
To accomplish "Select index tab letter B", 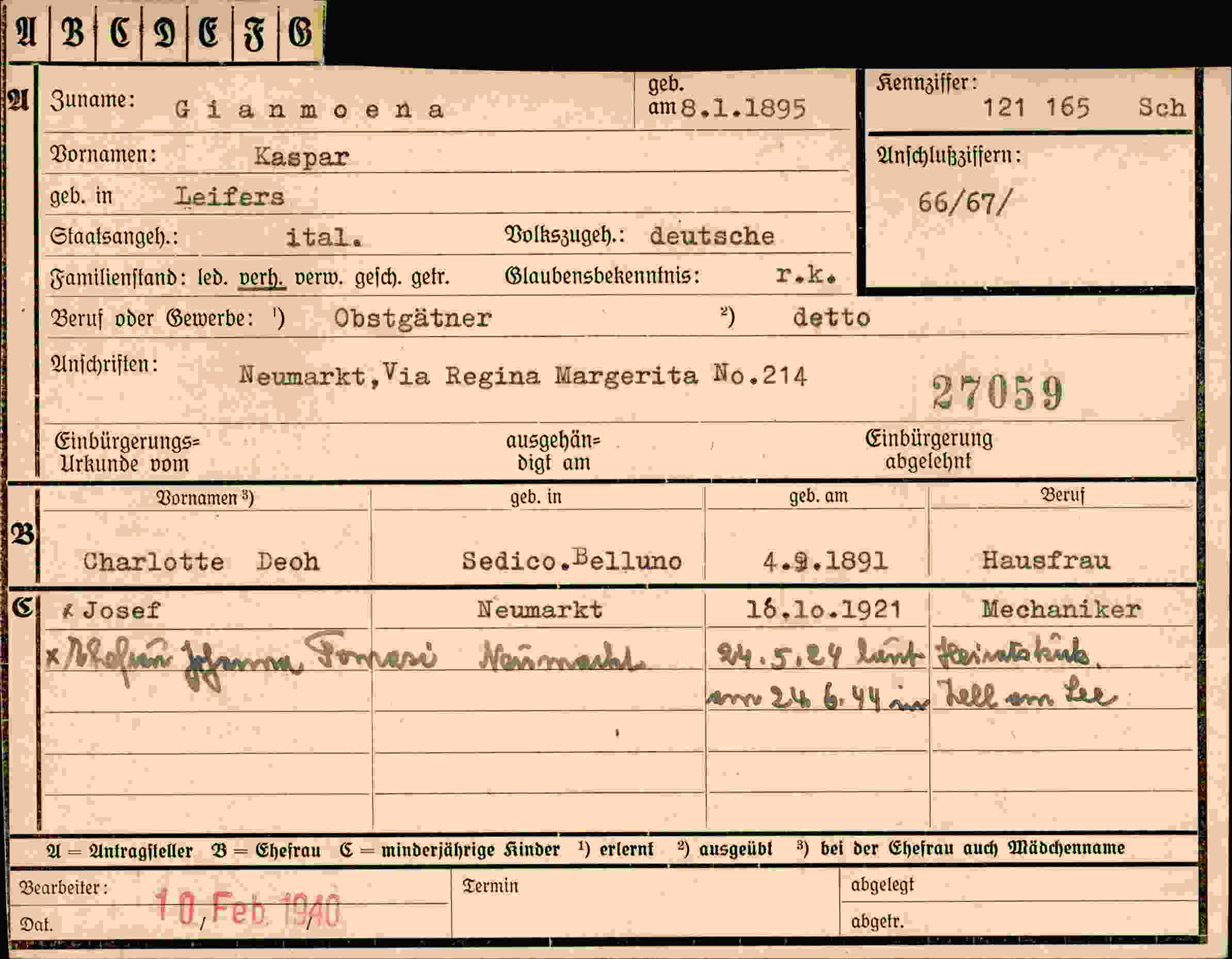I will point(73,32).
